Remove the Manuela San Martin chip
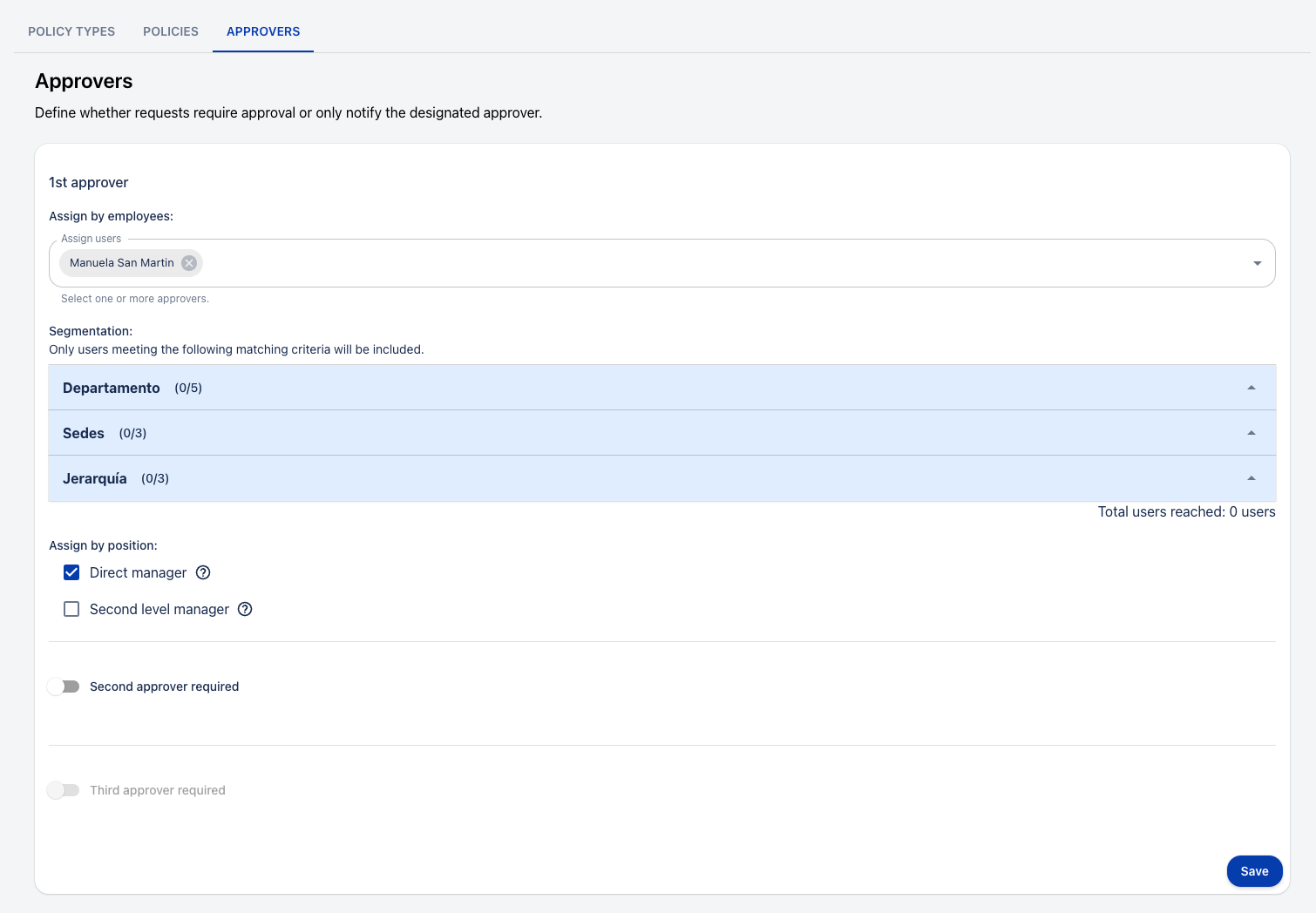The height and width of the screenshot is (913, 1316). 189,263
